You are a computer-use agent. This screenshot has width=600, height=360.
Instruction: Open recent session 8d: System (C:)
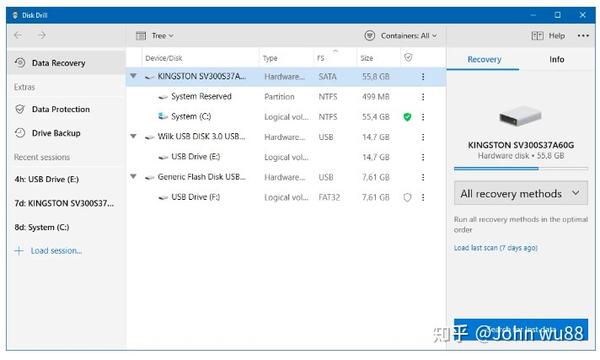pos(42,227)
